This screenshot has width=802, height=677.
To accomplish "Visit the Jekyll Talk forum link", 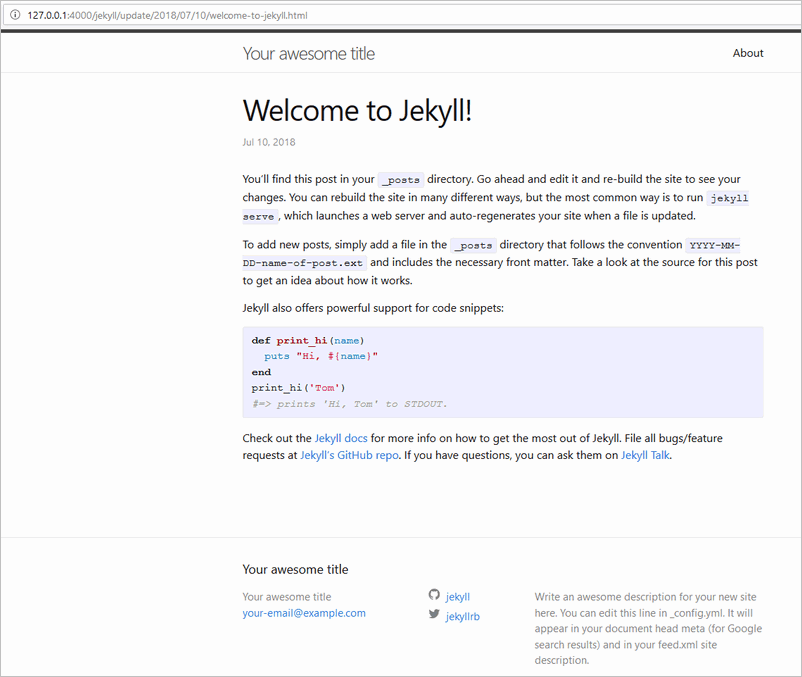I will click(644, 455).
